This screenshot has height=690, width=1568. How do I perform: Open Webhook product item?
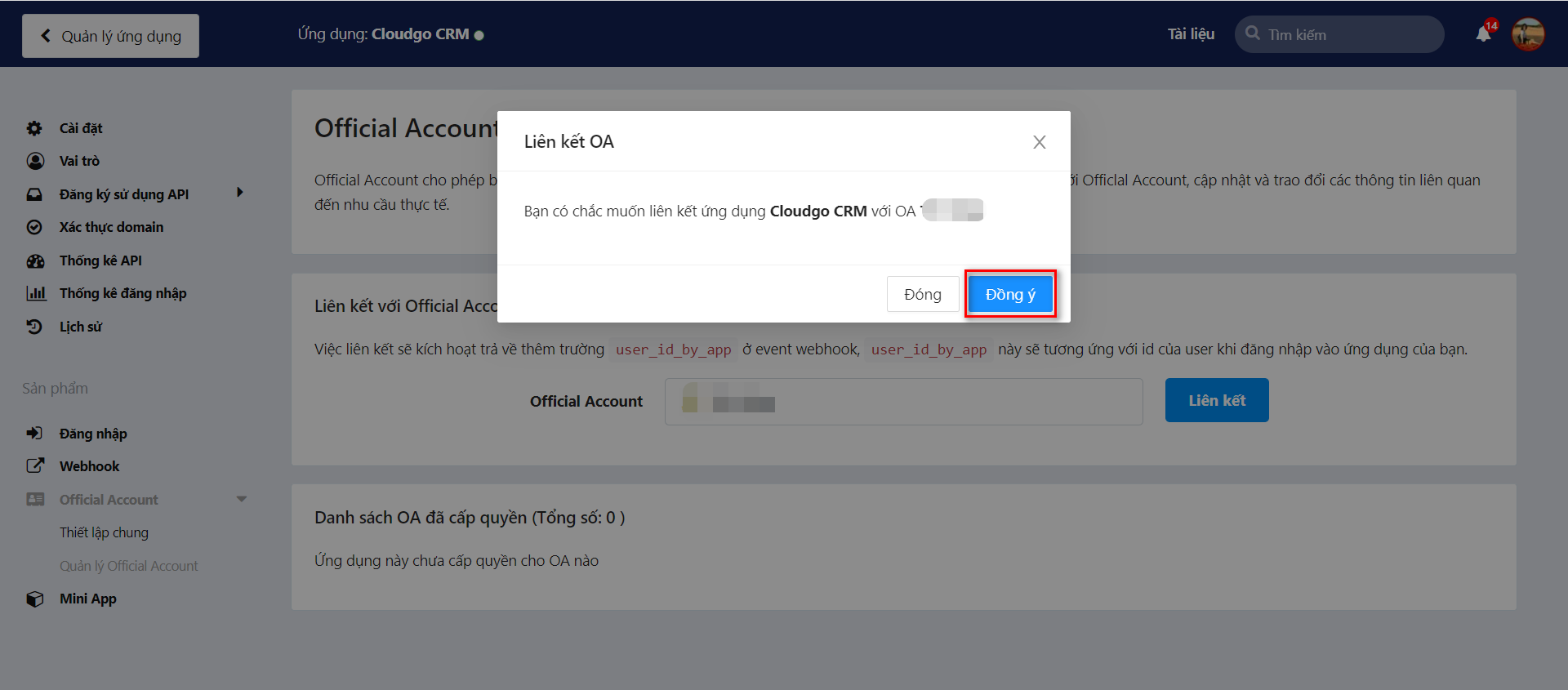(x=89, y=466)
